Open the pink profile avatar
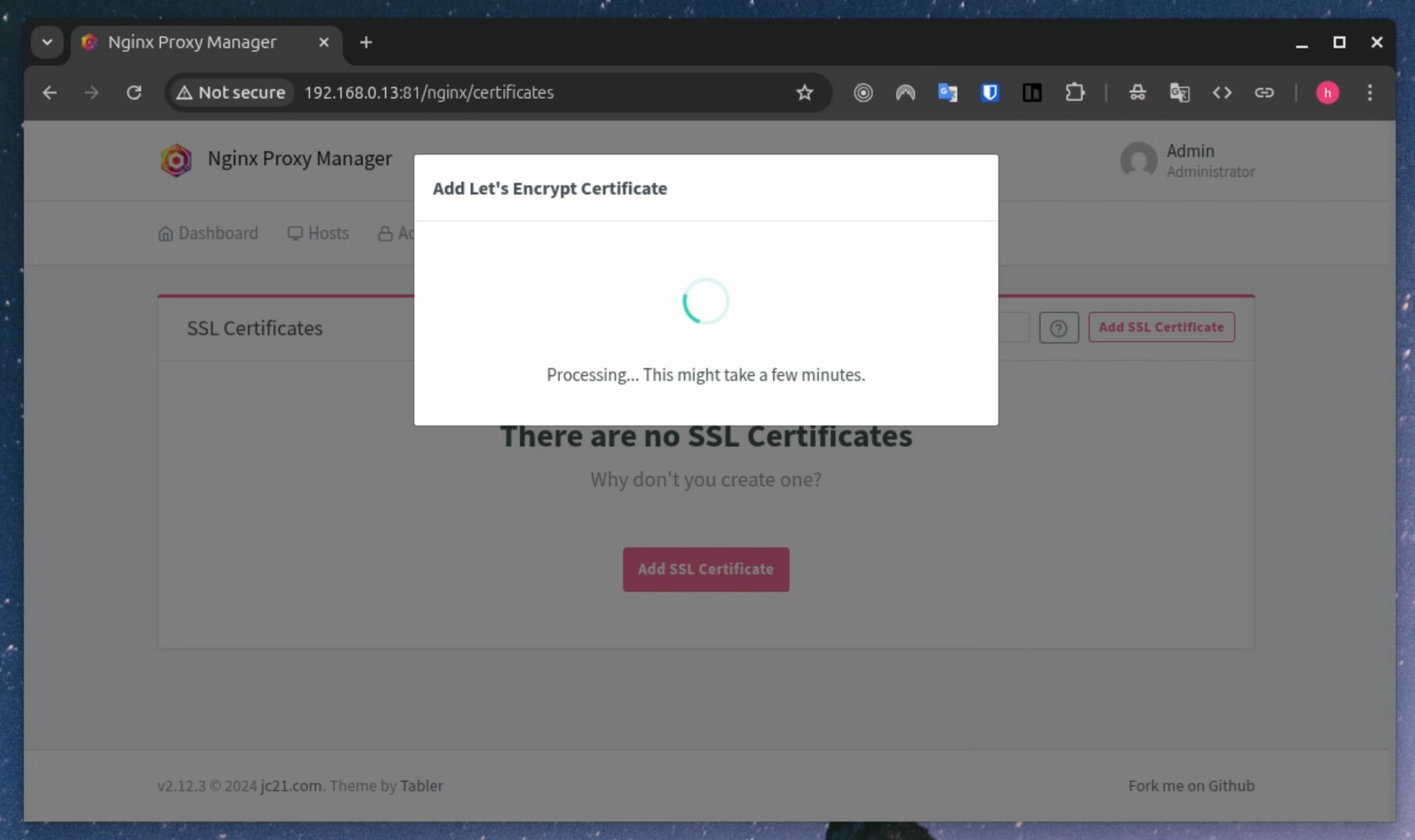Viewport: 1415px width, 840px height. tap(1327, 92)
